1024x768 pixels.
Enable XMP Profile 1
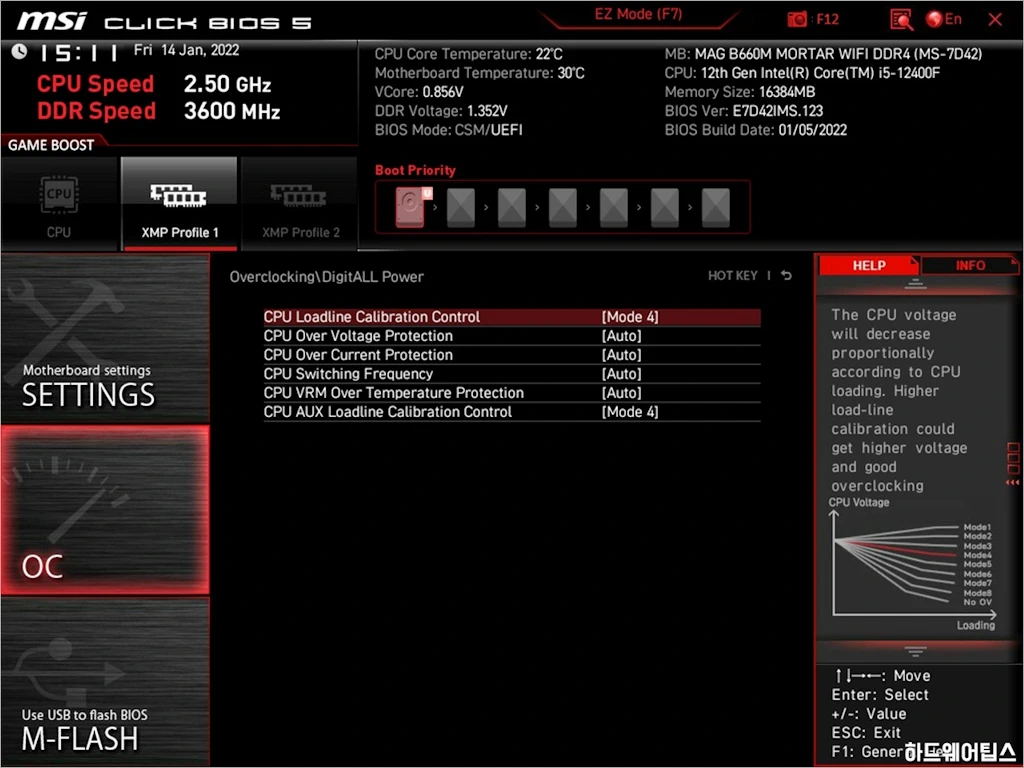(x=180, y=204)
